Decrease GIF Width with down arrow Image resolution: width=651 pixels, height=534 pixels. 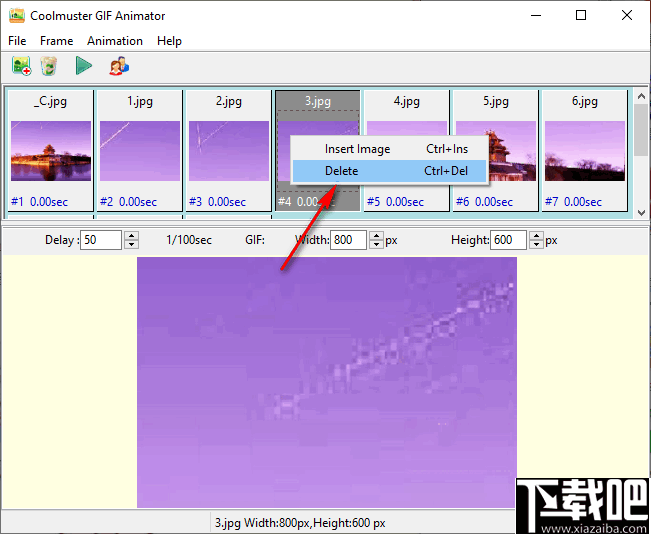376,244
